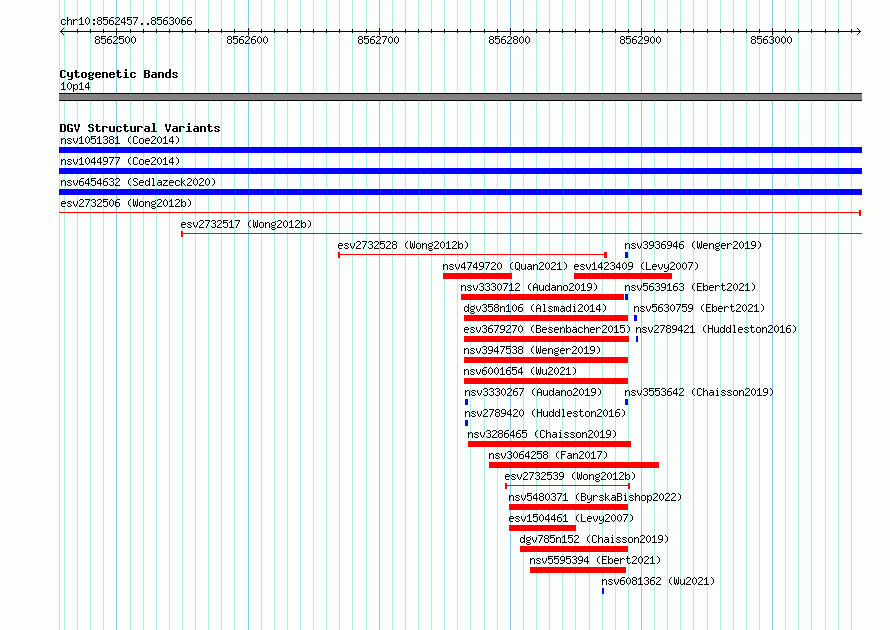Image resolution: width=890 pixels, height=630 pixels.
Task: Select esv1423409 (Levy2007) label
Action: 636,266
